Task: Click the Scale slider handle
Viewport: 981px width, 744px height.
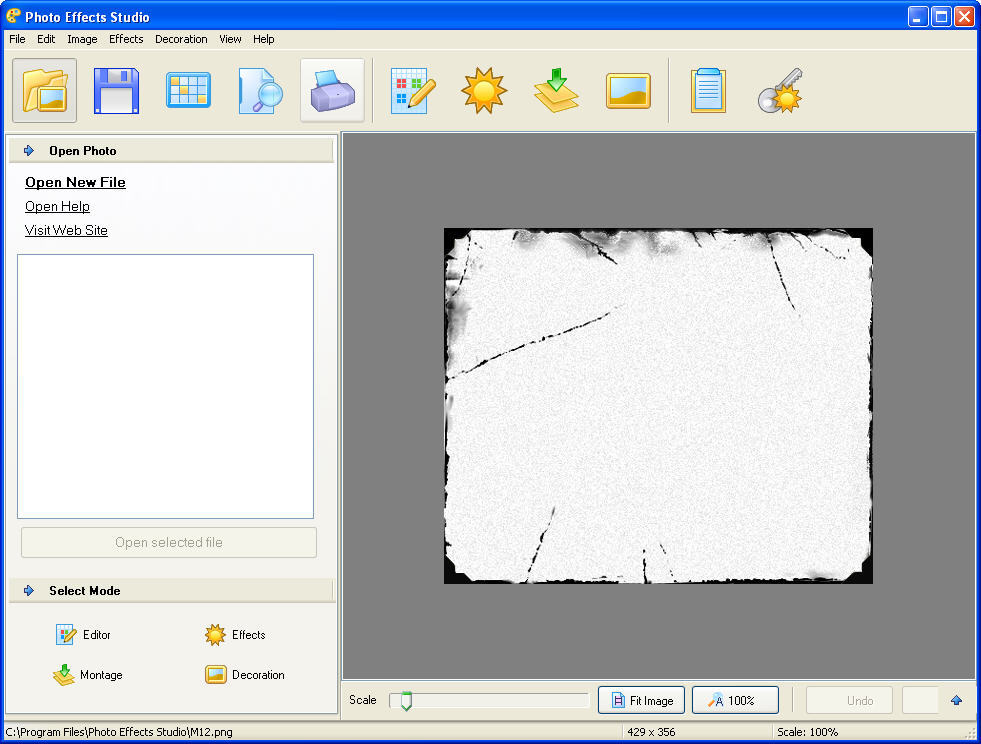Action: [x=404, y=701]
